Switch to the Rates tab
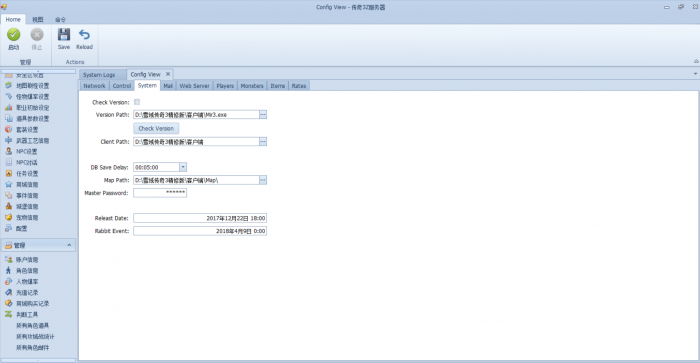Screen dimensions: 700x363 [299, 86]
